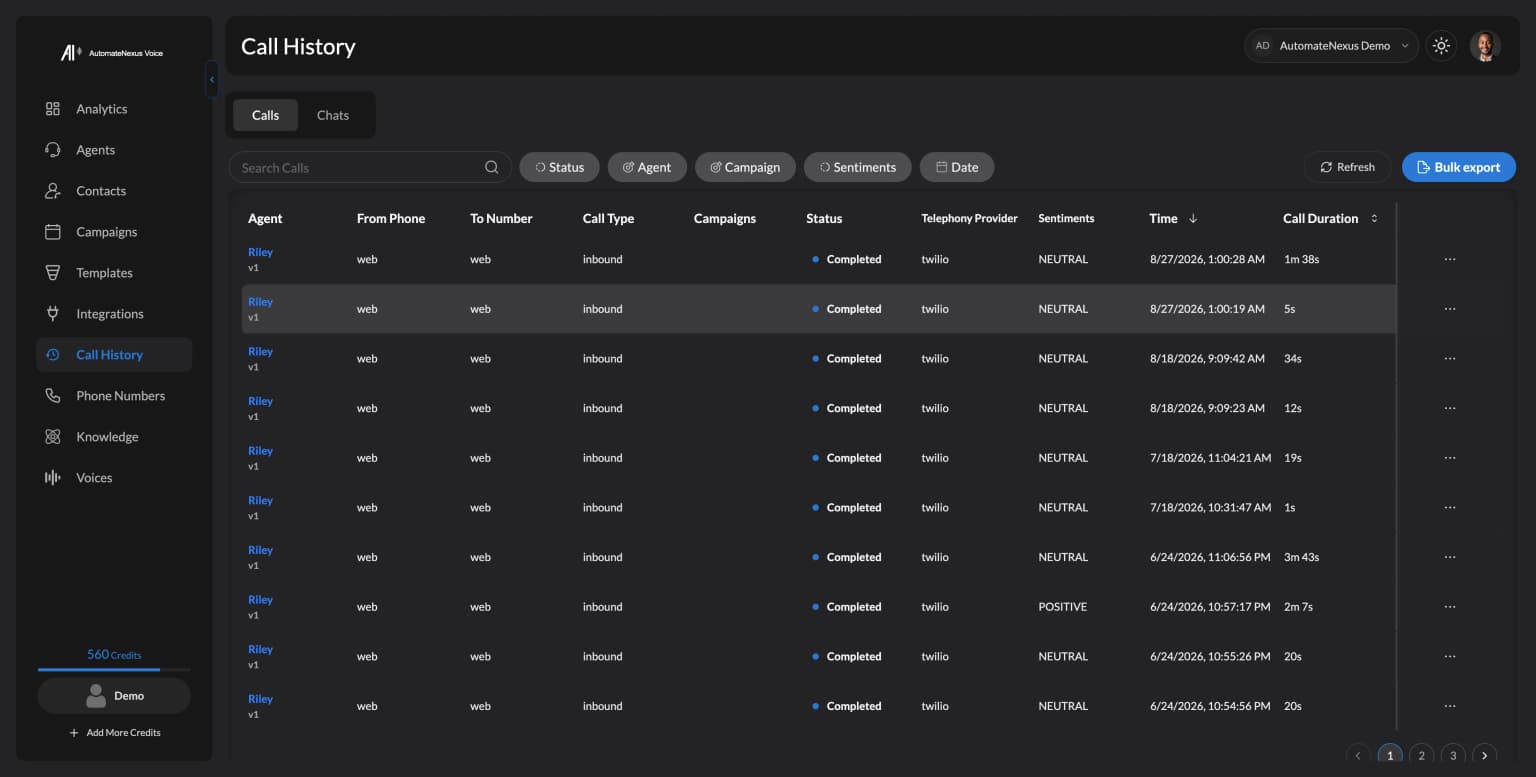Open the AutomateNexus Demo workspace dropdown

click(x=1331, y=46)
